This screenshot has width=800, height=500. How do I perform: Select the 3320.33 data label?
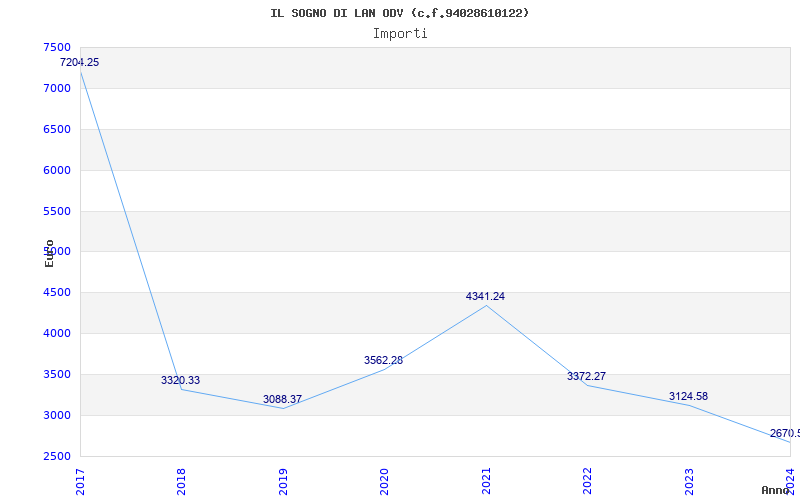pos(181,380)
